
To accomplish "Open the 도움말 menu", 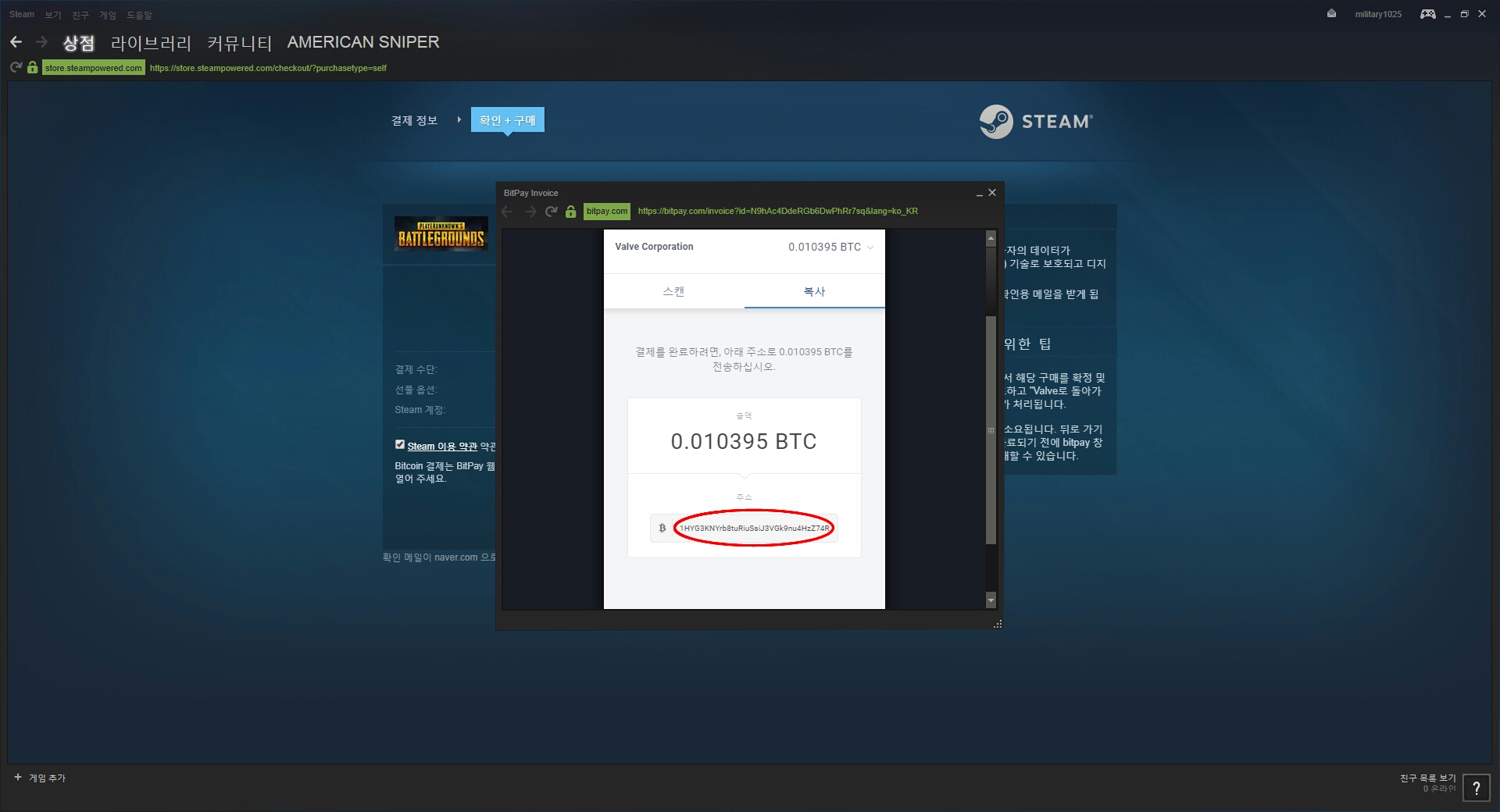I will coord(140,15).
